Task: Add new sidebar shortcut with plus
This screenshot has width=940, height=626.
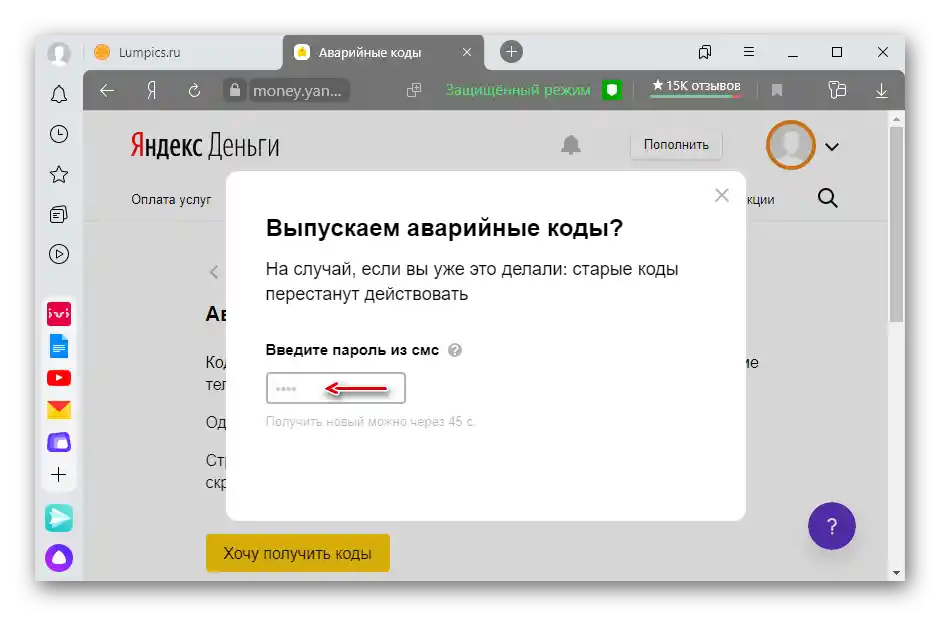Action: pos(59,475)
